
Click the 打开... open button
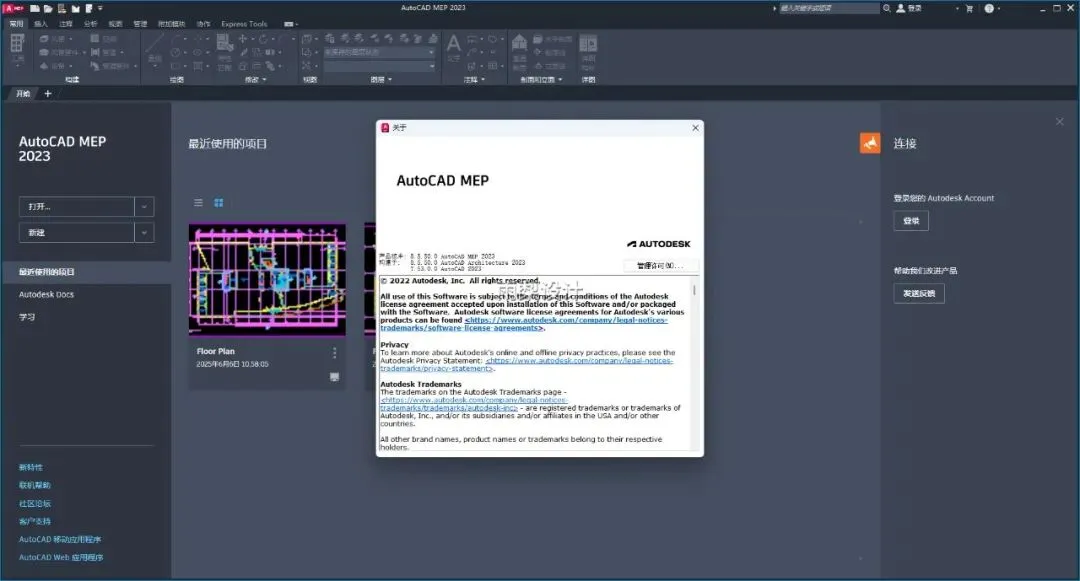click(x=76, y=207)
